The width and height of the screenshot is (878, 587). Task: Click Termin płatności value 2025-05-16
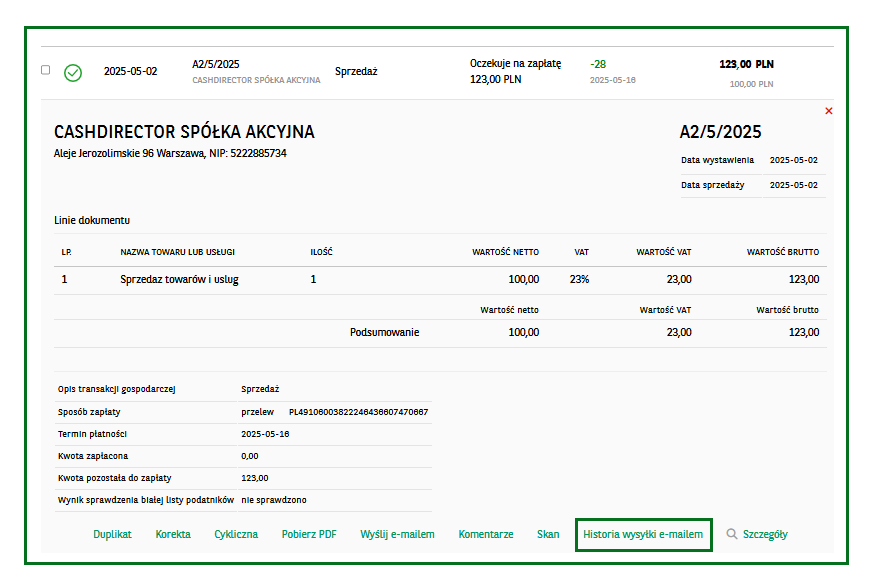[x=265, y=434]
